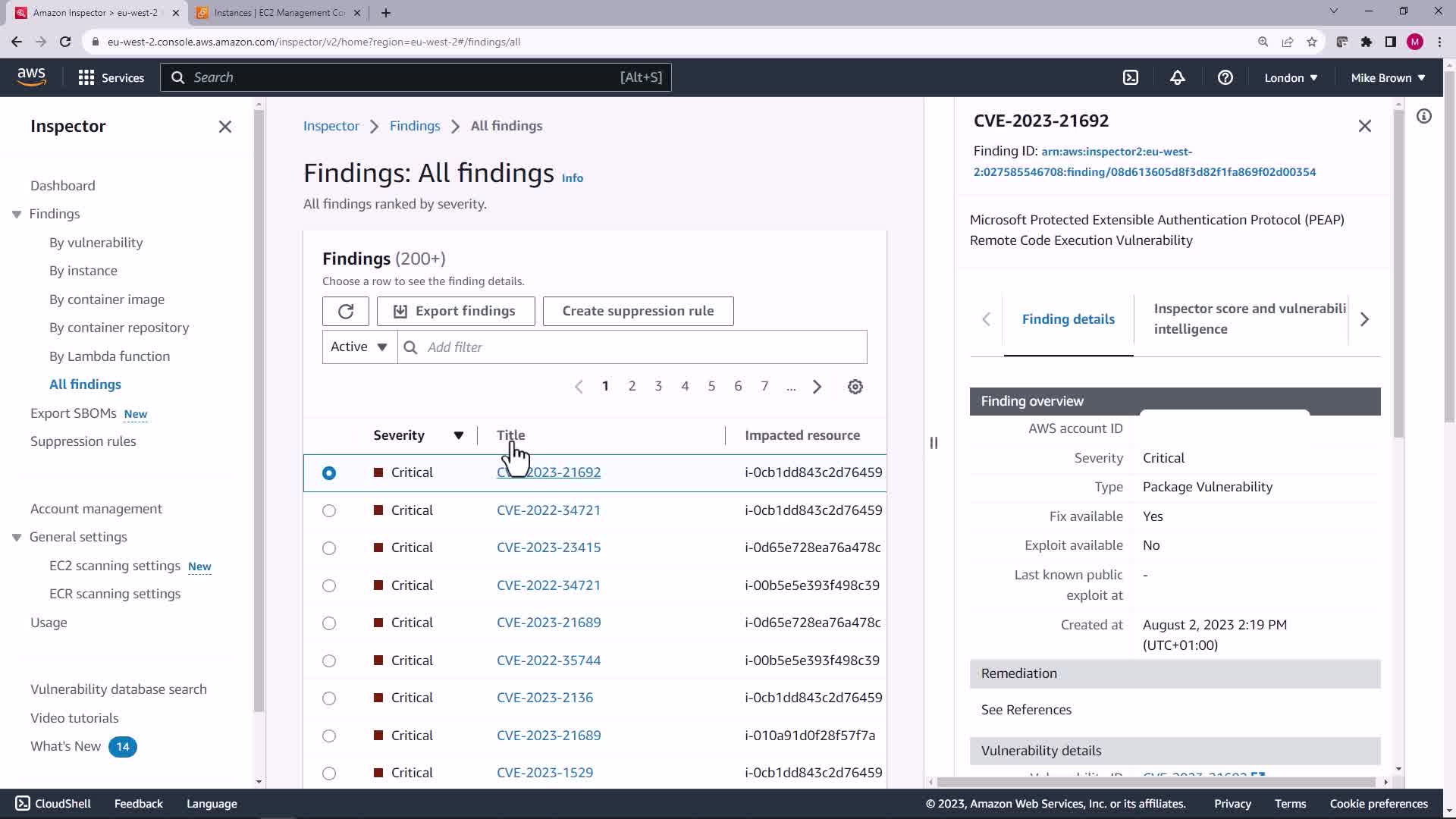Select radio button for CVE-2023-2136 row
The height and width of the screenshot is (819, 1456).
pos(329,698)
